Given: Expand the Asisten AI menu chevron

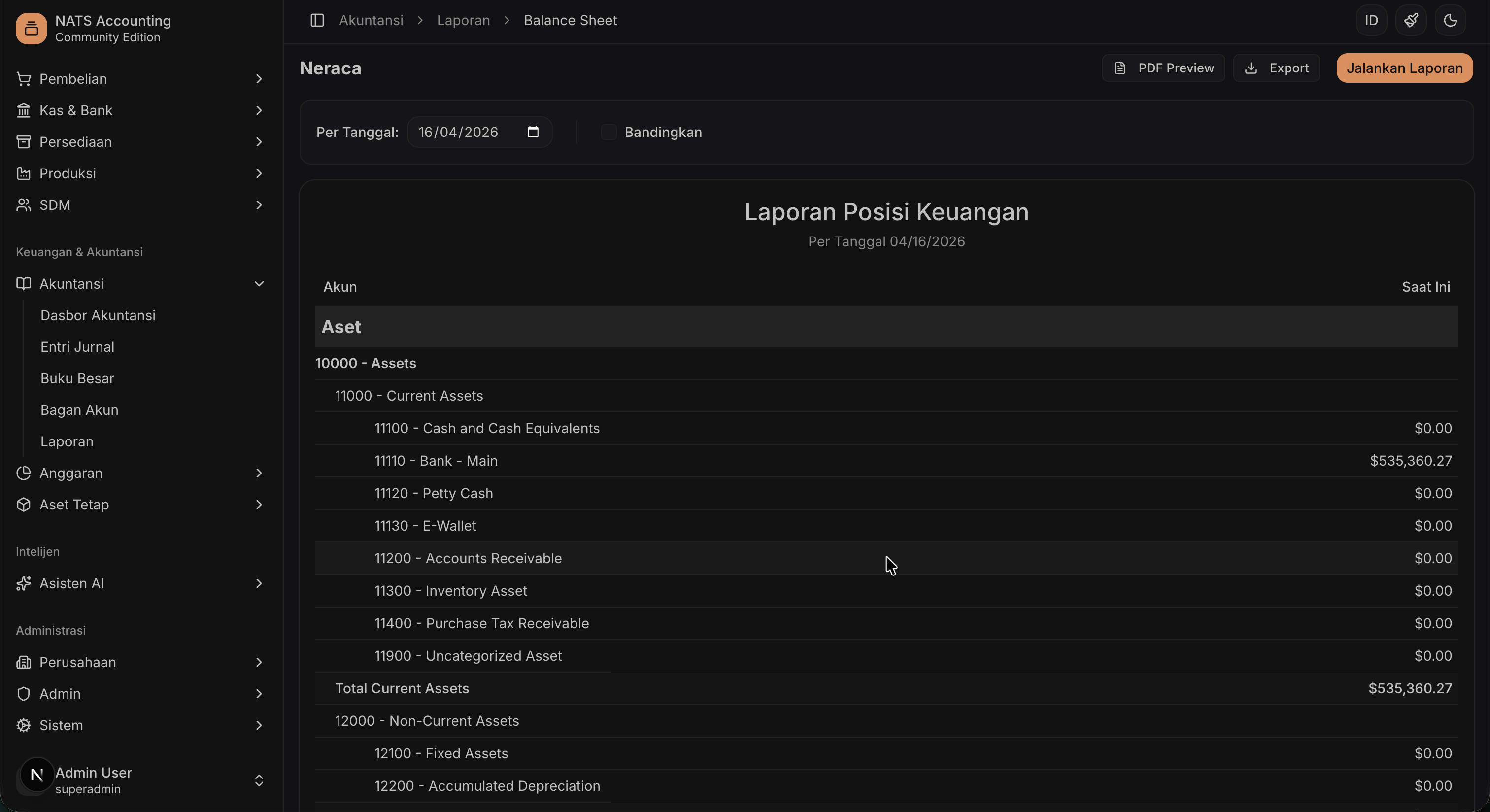Looking at the screenshot, I should click(x=259, y=583).
